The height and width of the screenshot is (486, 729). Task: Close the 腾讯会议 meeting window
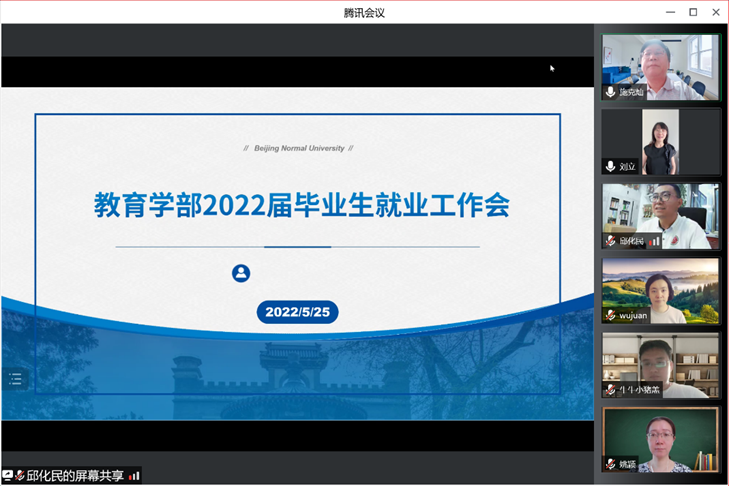[x=715, y=12]
